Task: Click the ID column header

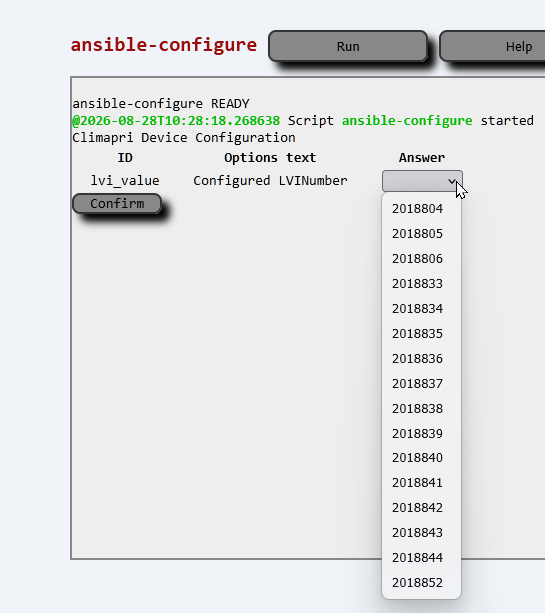Action: 125,158
